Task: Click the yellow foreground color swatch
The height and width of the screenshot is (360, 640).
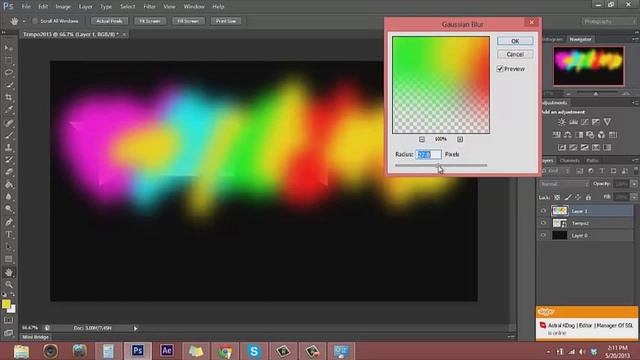Action: [x=6, y=304]
